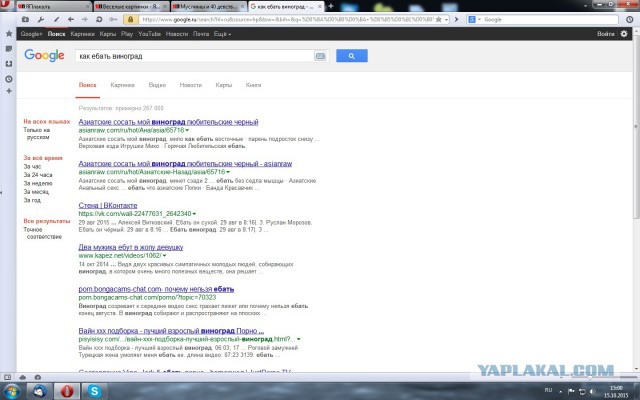Image resolution: width=640 pixels, height=400 pixels.
Task: Open address bar history dropdown arrow
Action: point(446,19)
